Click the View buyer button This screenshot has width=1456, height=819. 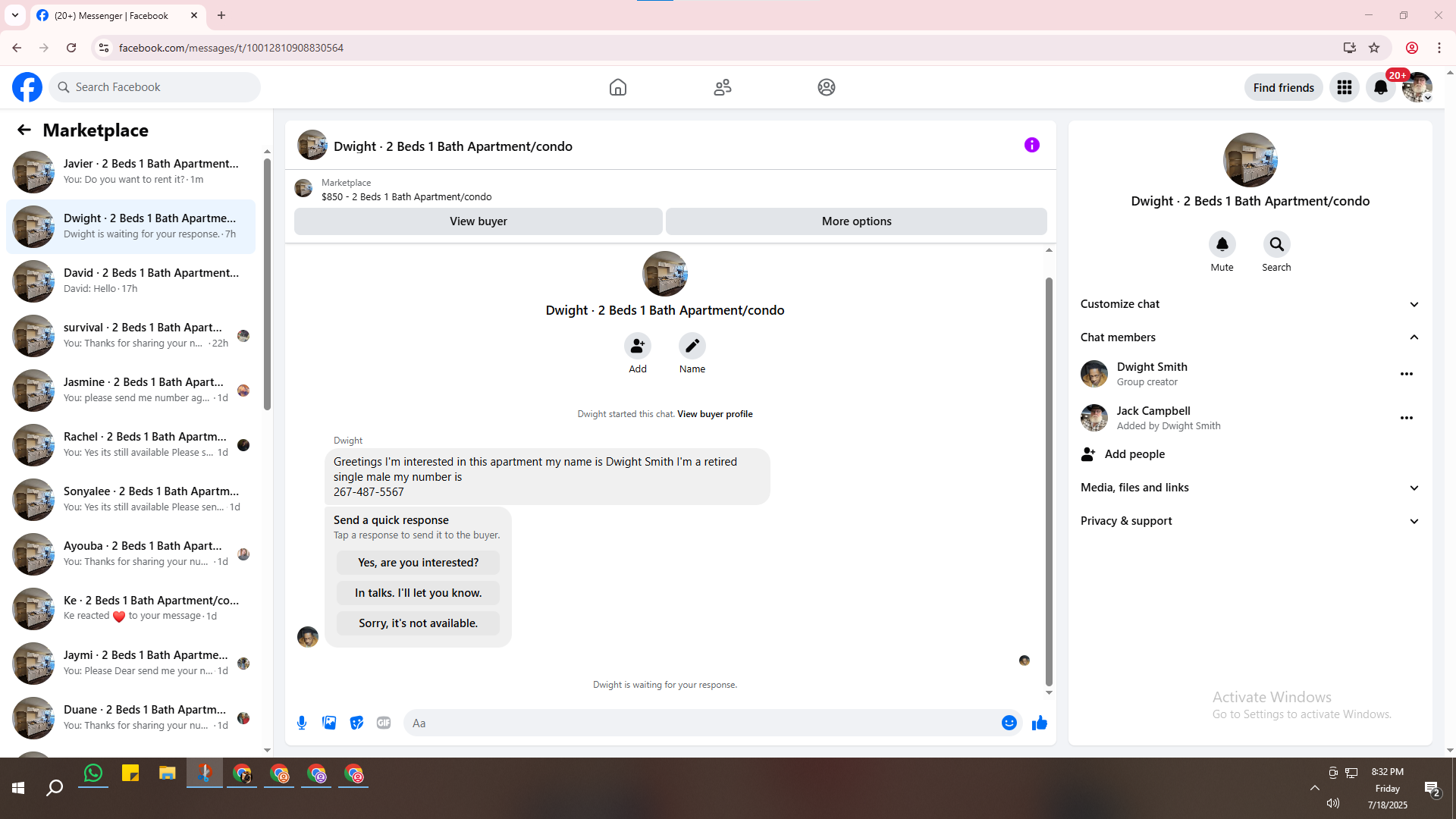pyautogui.click(x=478, y=221)
